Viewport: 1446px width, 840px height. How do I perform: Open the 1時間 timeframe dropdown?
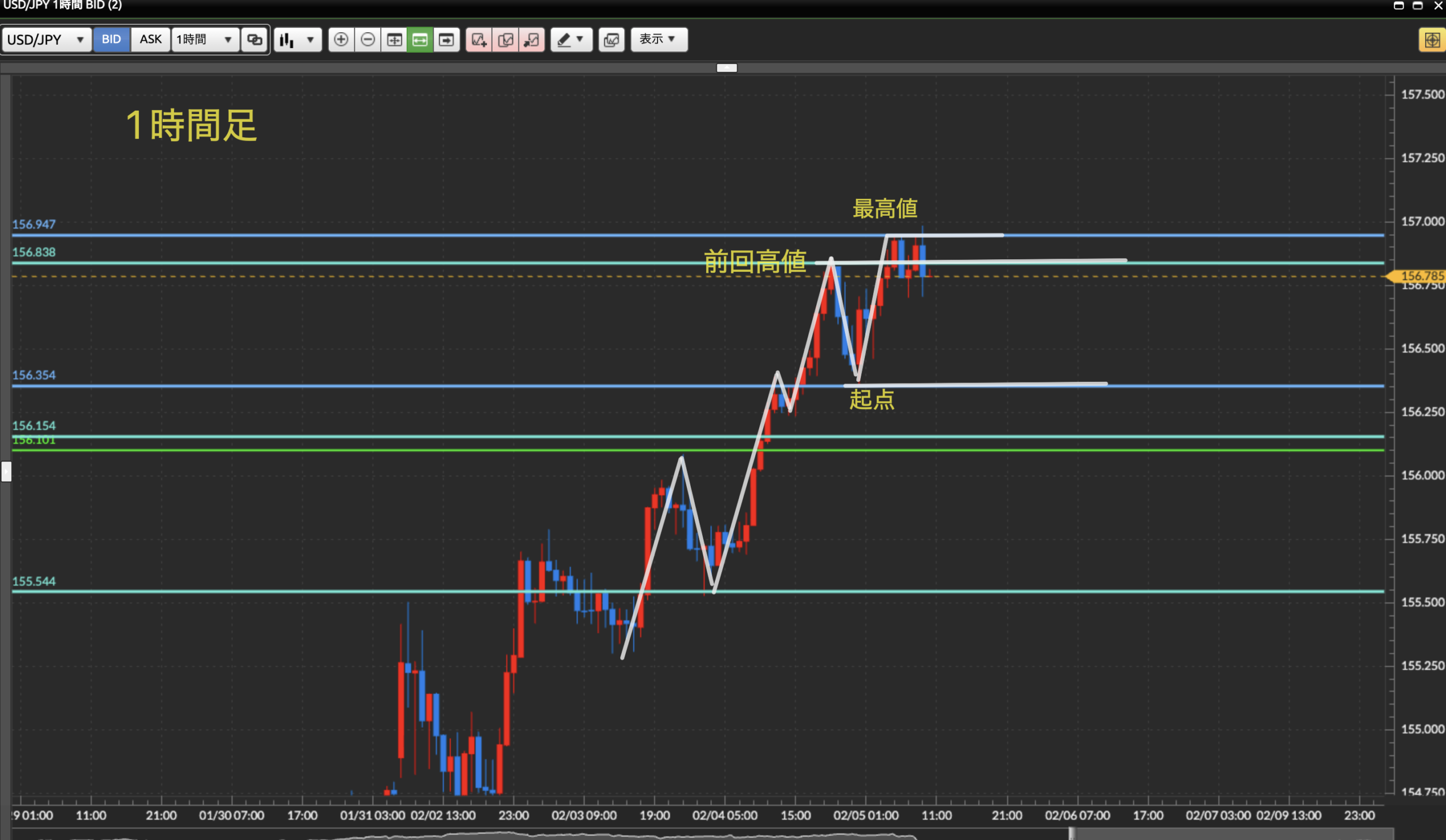[204, 40]
